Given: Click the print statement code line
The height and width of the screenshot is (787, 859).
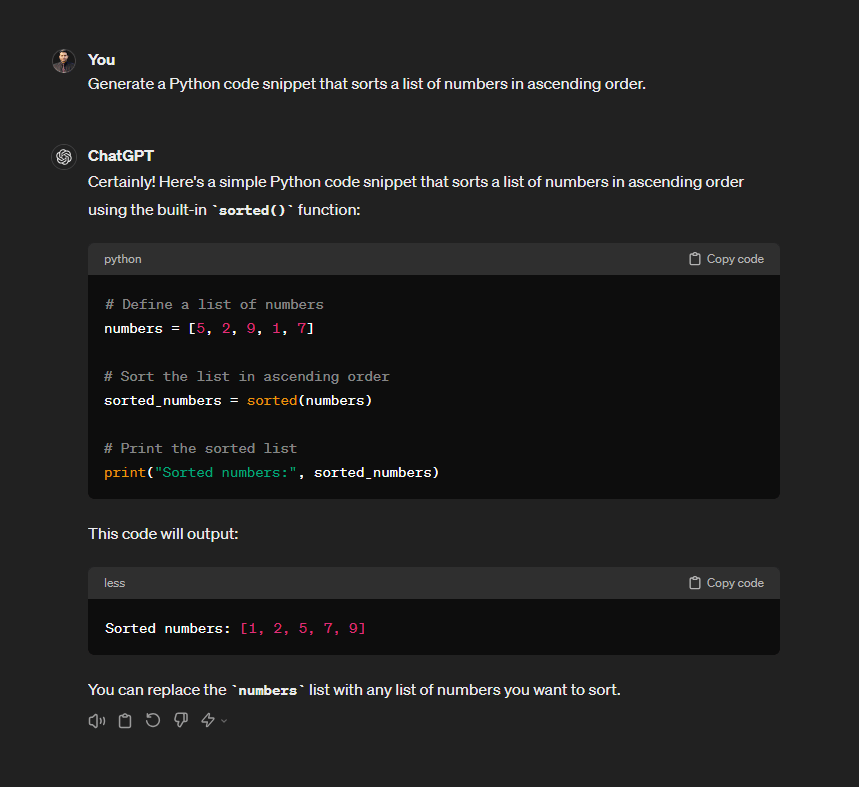Looking at the screenshot, I should 272,473.
